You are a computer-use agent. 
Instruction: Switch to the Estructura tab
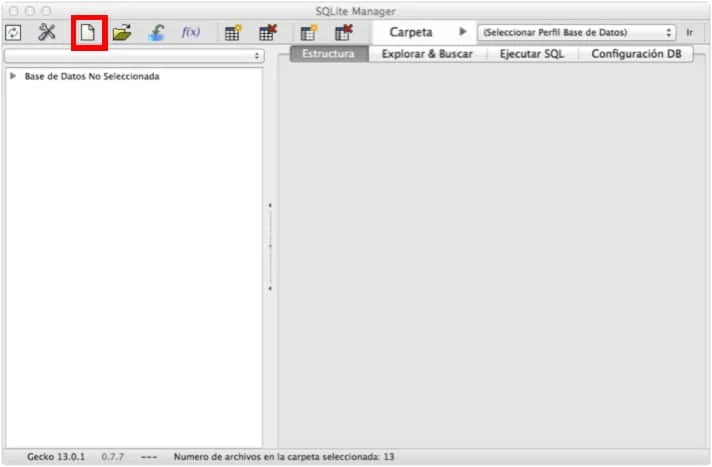click(x=329, y=54)
